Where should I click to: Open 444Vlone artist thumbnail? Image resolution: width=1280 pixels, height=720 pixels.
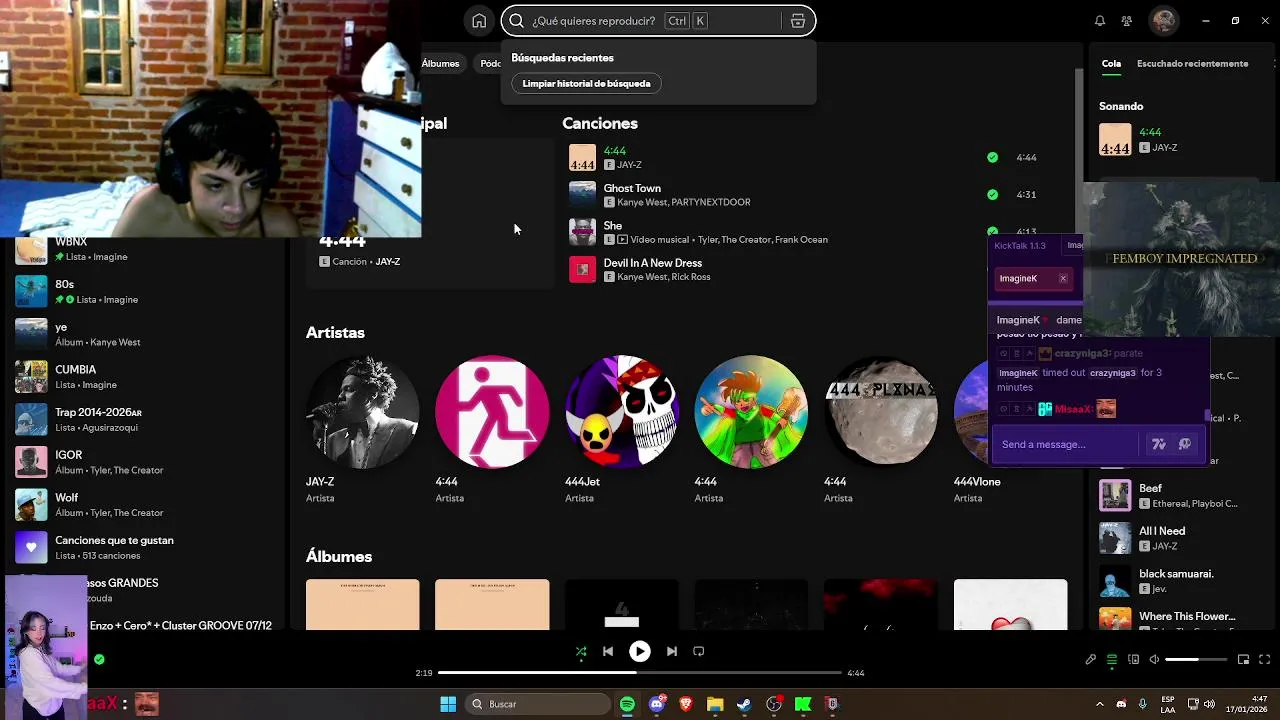pos(971,411)
